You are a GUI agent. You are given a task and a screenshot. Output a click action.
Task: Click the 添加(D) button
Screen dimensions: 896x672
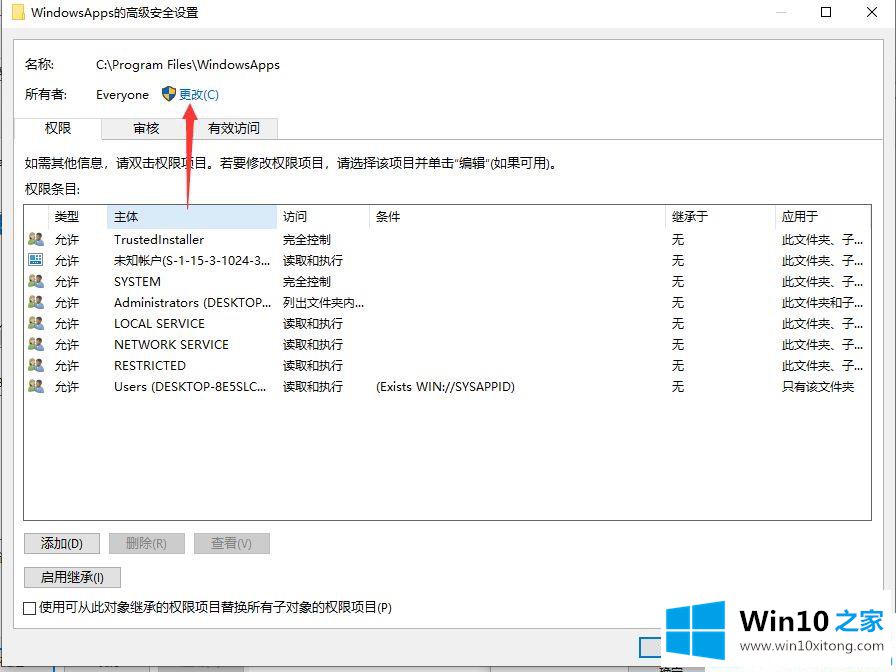coord(62,543)
